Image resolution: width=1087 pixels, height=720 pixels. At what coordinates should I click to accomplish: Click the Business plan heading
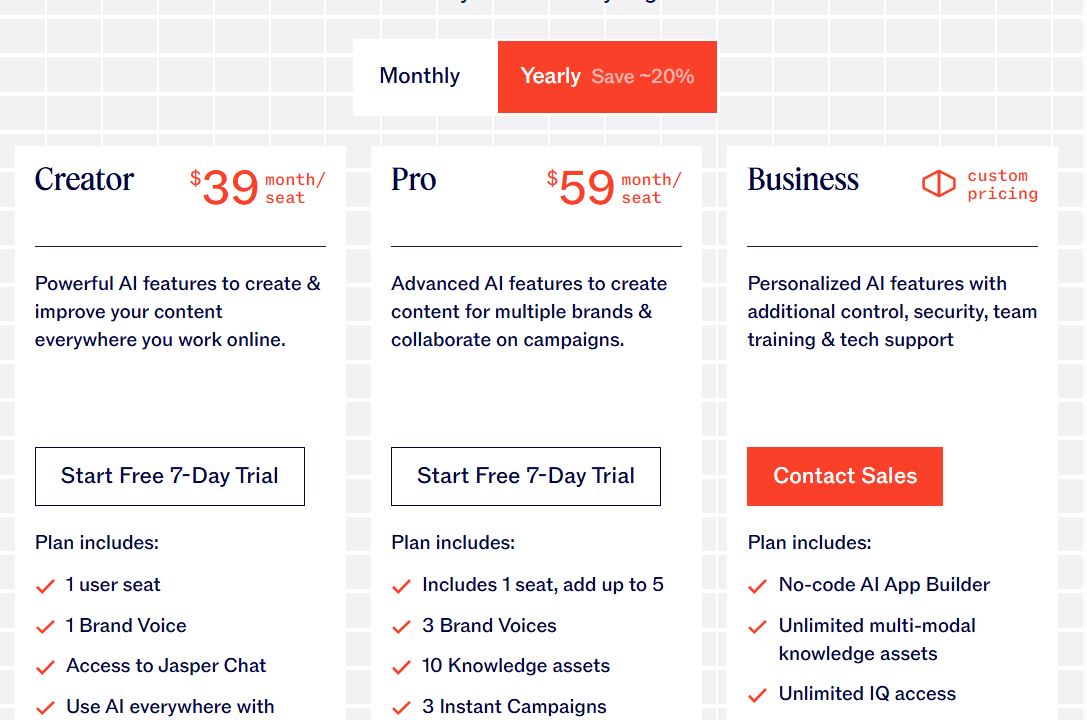pos(803,181)
